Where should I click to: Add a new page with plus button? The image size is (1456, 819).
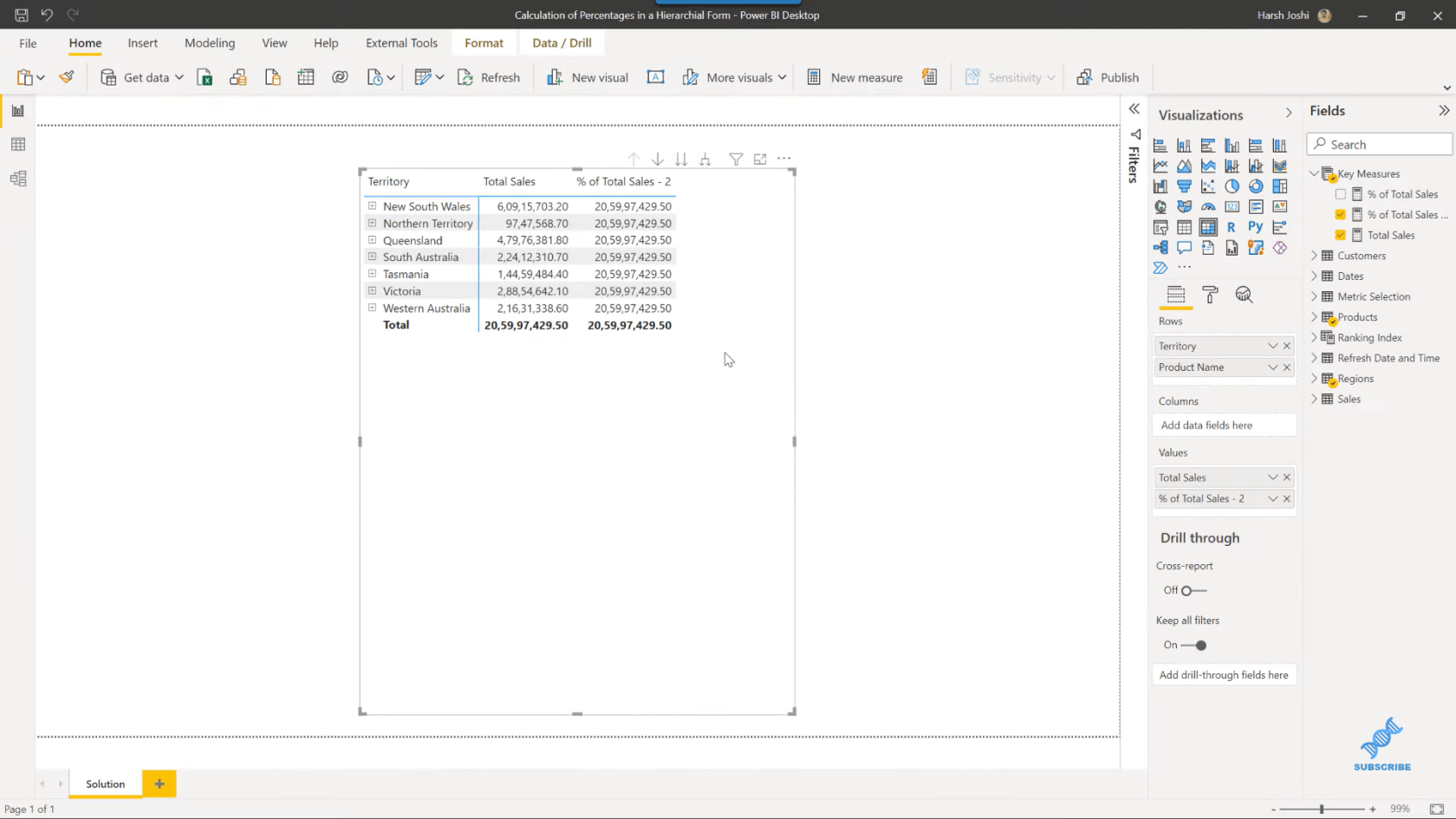click(x=159, y=783)
